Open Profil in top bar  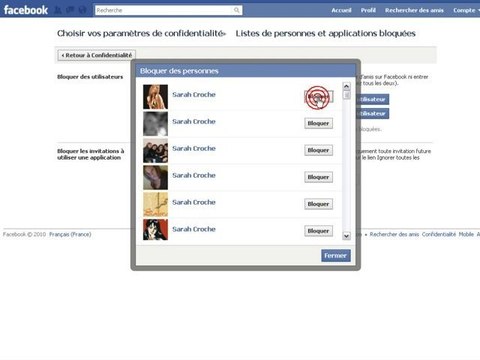point(368,10)
